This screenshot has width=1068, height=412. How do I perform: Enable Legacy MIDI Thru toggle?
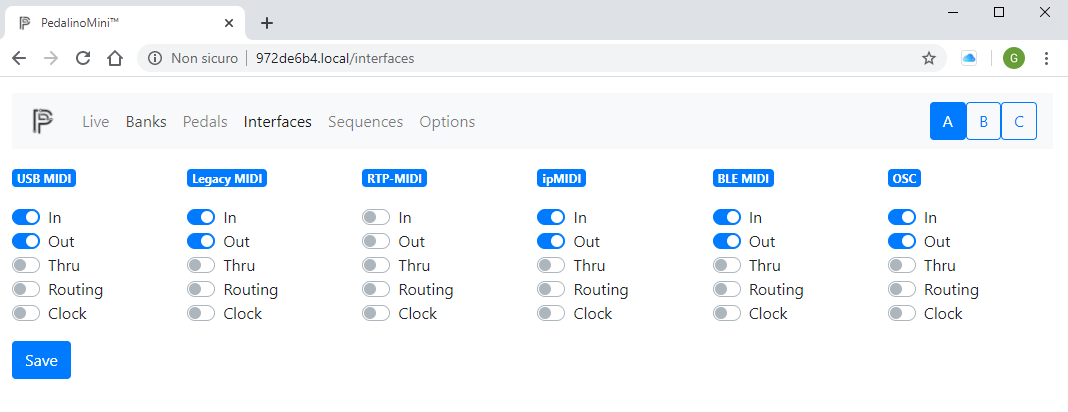[201, 265]
